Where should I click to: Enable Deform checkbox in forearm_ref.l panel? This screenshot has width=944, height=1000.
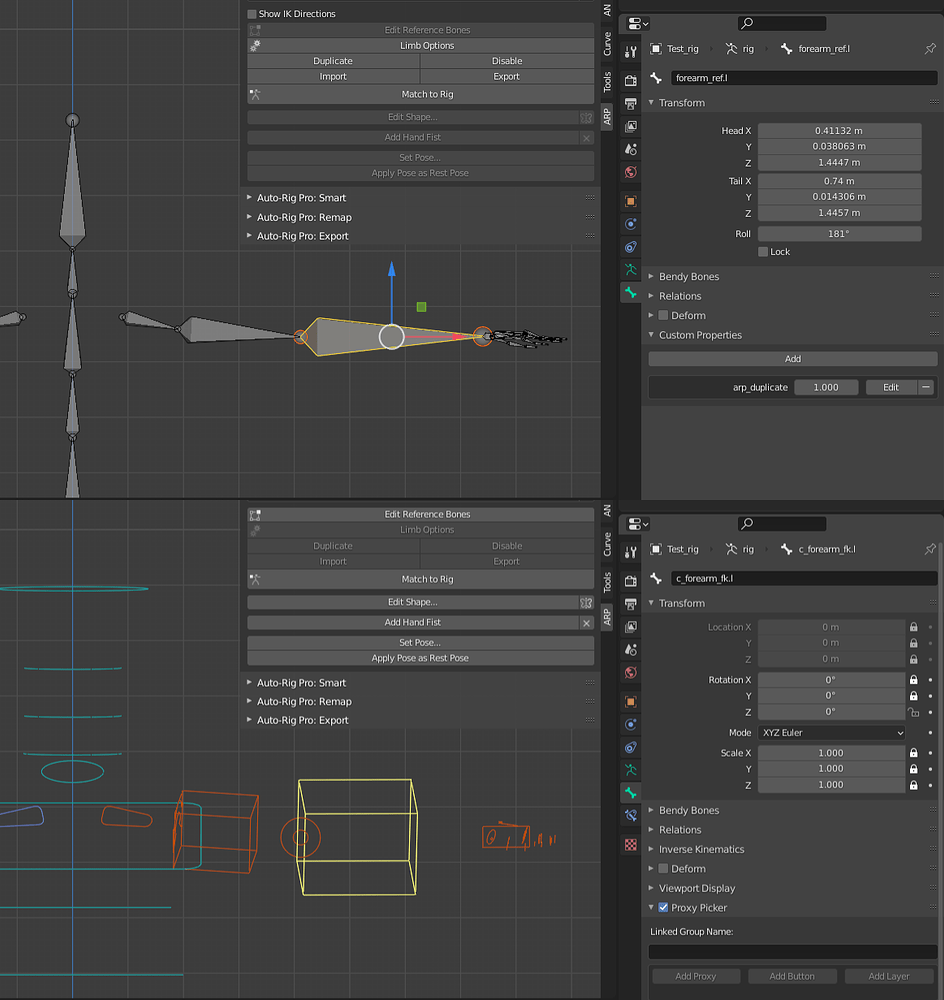point(663,315)
